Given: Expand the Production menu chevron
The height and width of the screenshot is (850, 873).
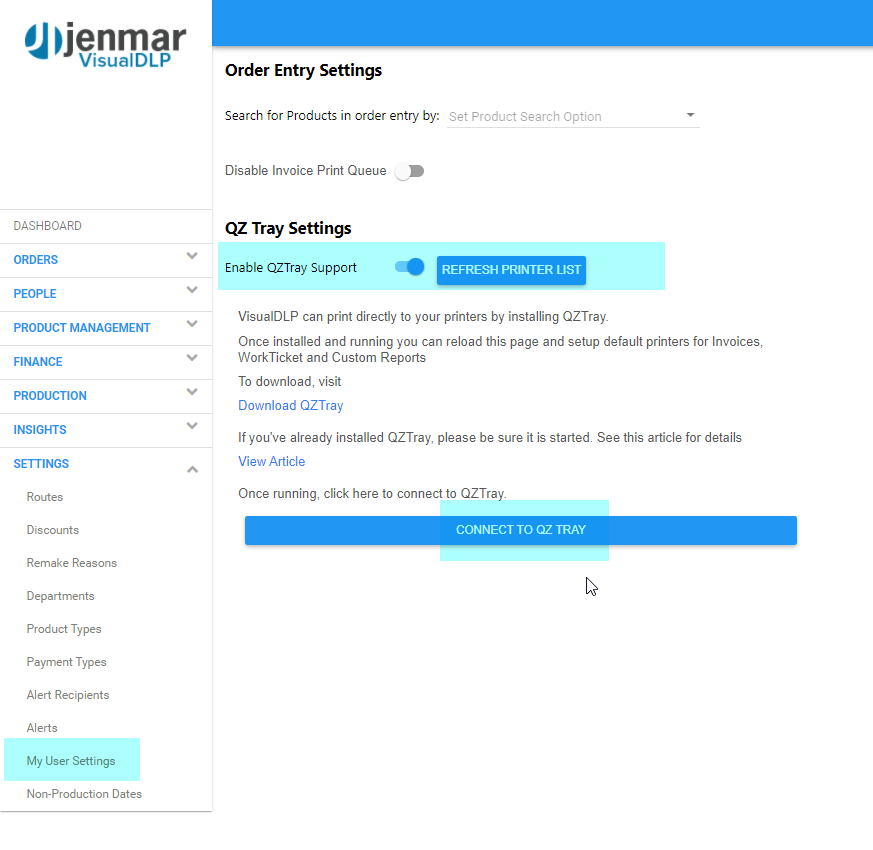Looking at the screenshot, I should (x=192, y=392).
